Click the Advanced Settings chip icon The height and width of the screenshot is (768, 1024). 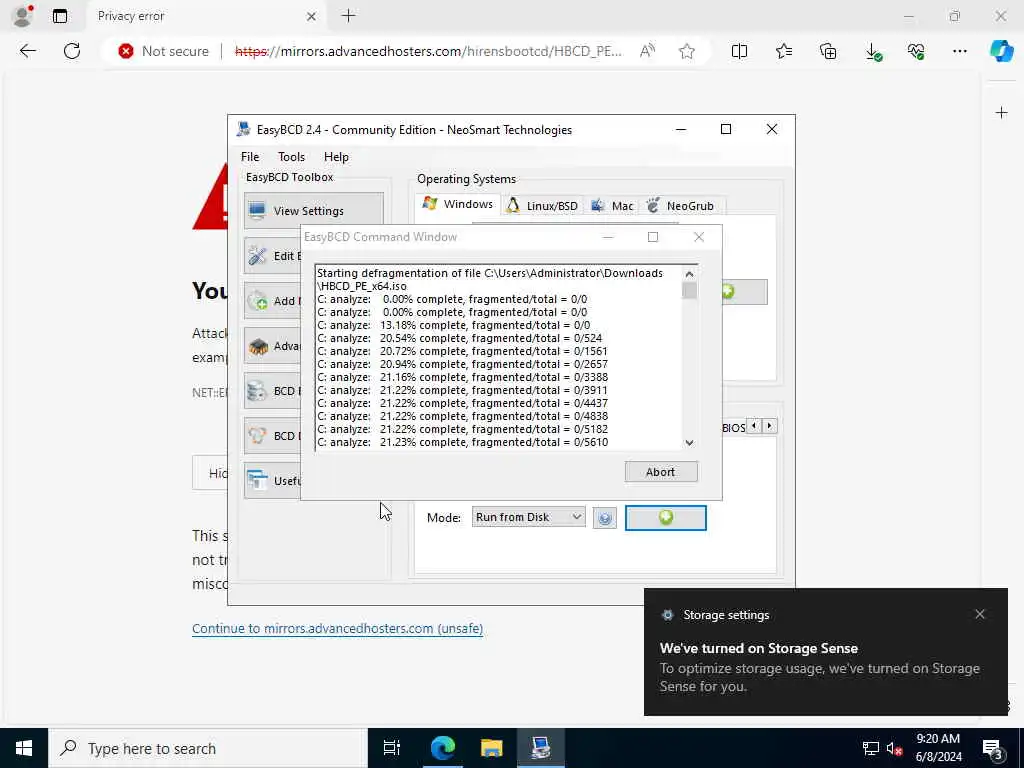[x=258, y=346]
